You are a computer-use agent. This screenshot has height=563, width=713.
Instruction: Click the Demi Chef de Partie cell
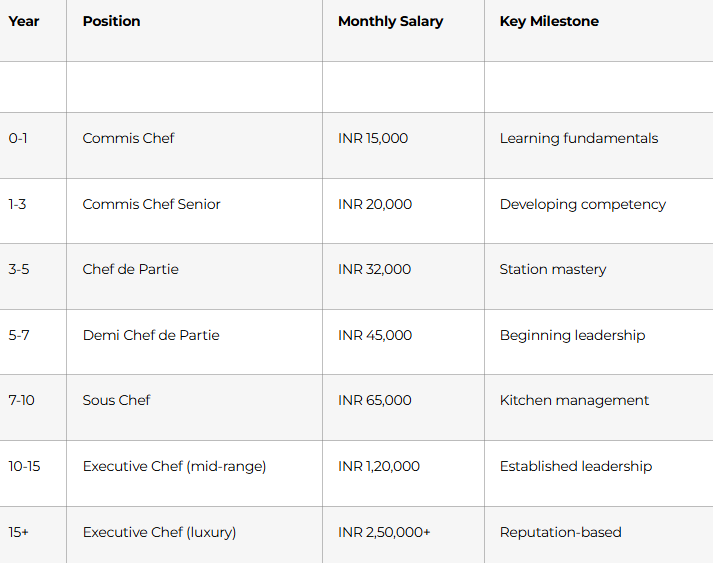(x=151, y=335)
